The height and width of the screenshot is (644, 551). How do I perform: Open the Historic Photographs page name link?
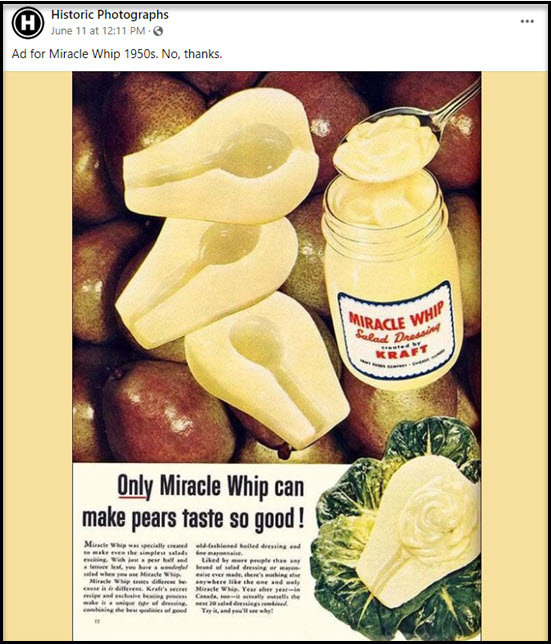pyautogui.click(x=110, y=15)
